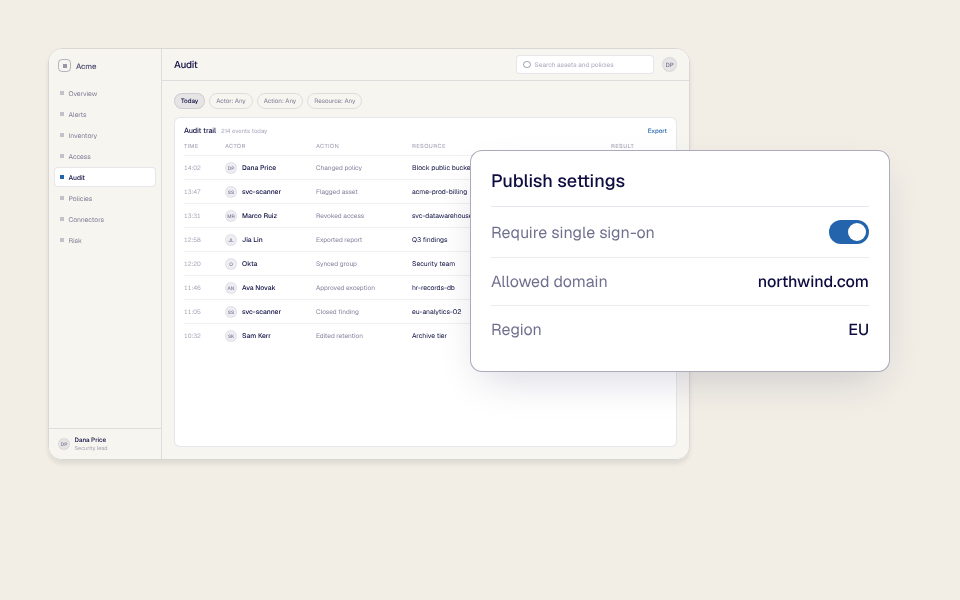Click acme-prod-billing resource

click(x=439, y=192)
